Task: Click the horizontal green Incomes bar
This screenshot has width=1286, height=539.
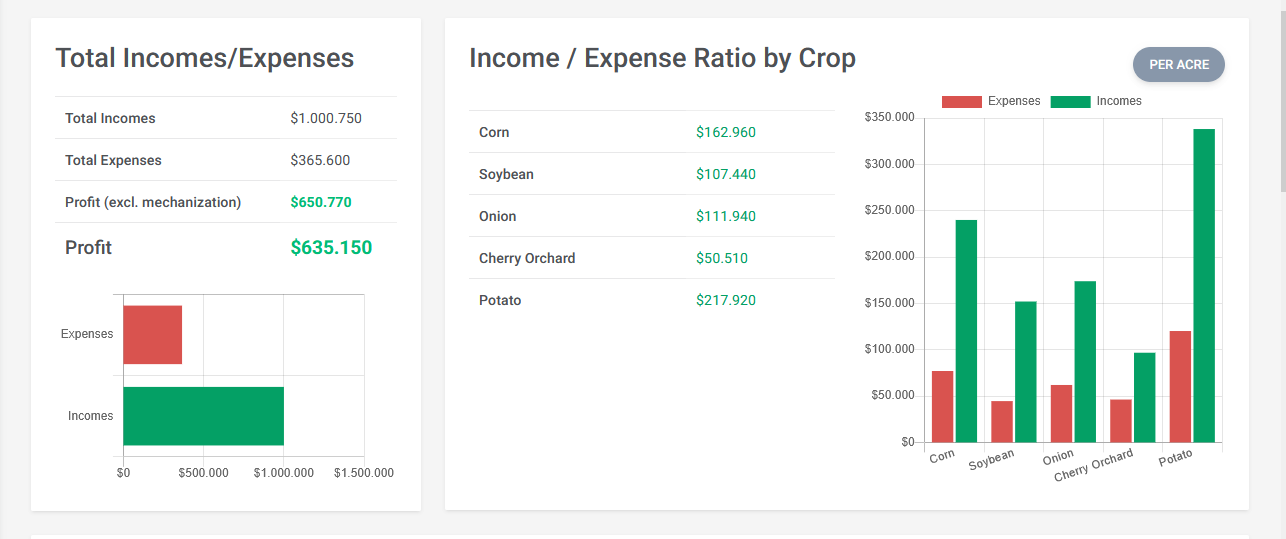Action: 203,416
